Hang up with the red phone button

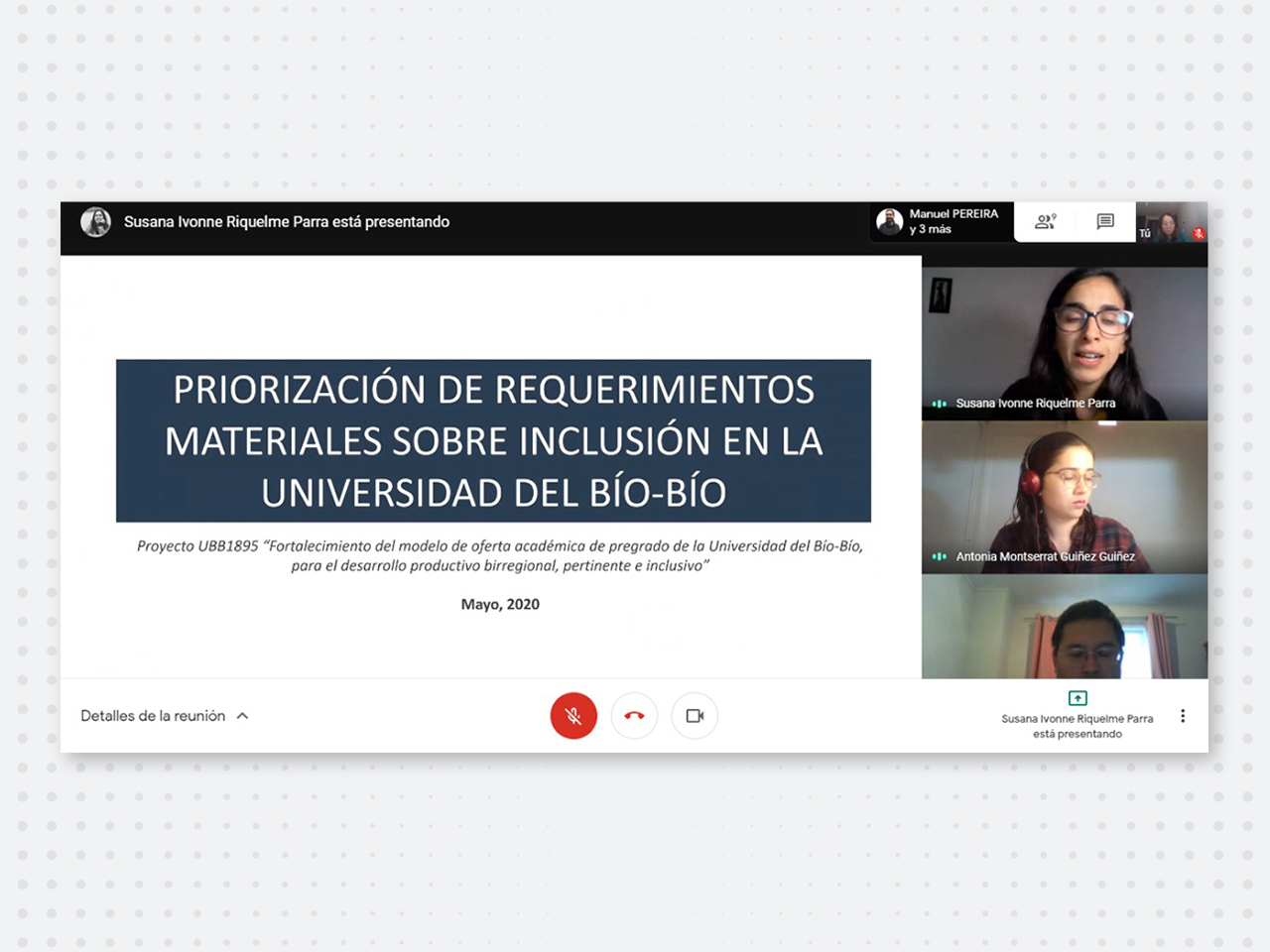click(x=634, y=716)
